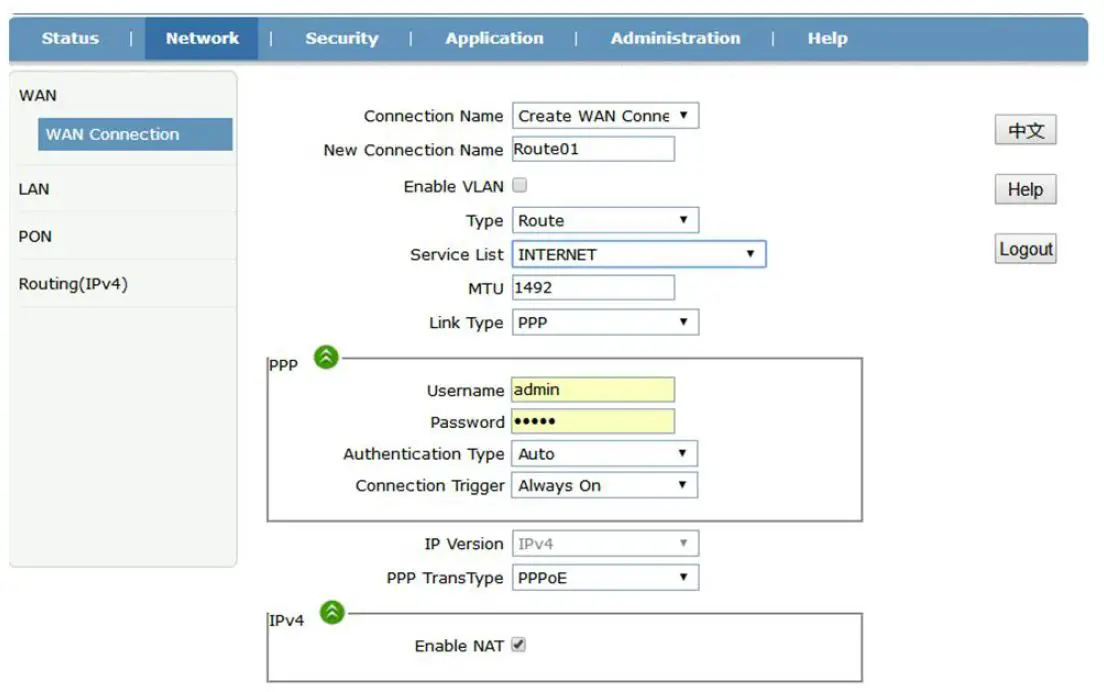Collapse the IPv4 section green chevron

330,614
